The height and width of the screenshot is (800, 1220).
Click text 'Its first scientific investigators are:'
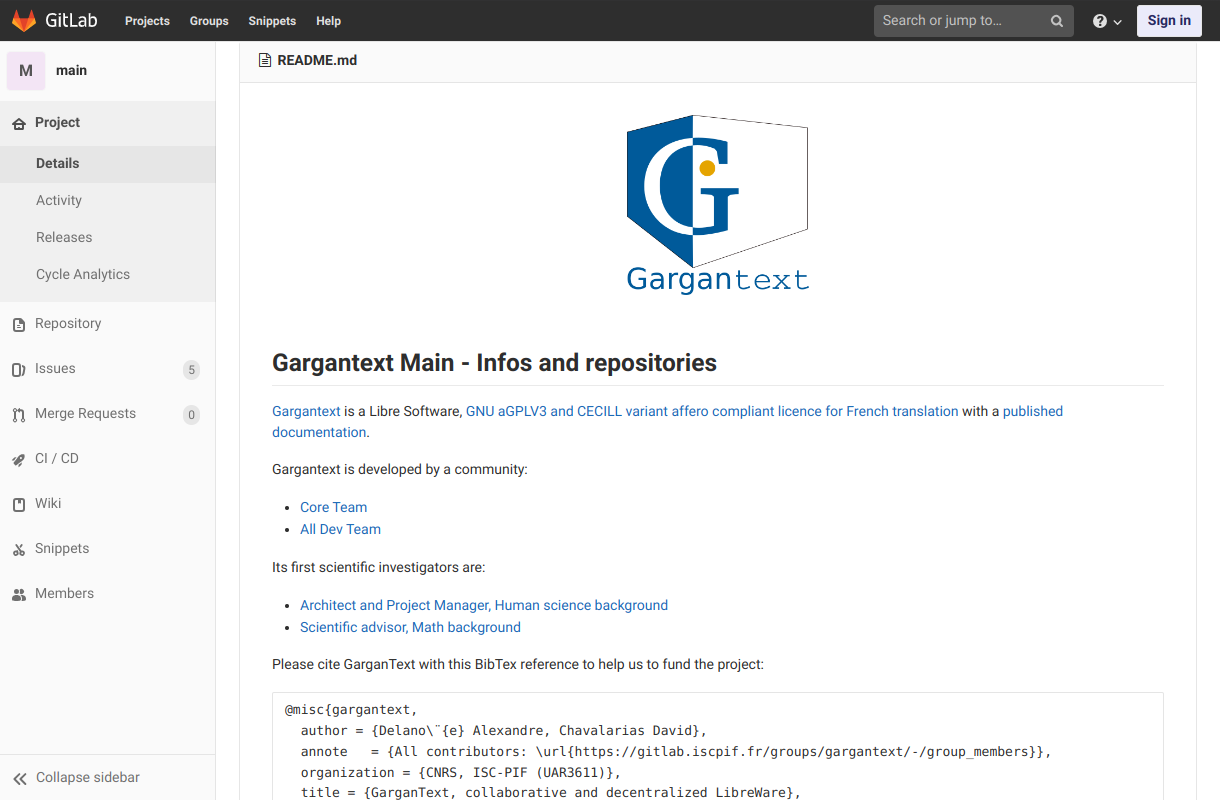[378, 567]
